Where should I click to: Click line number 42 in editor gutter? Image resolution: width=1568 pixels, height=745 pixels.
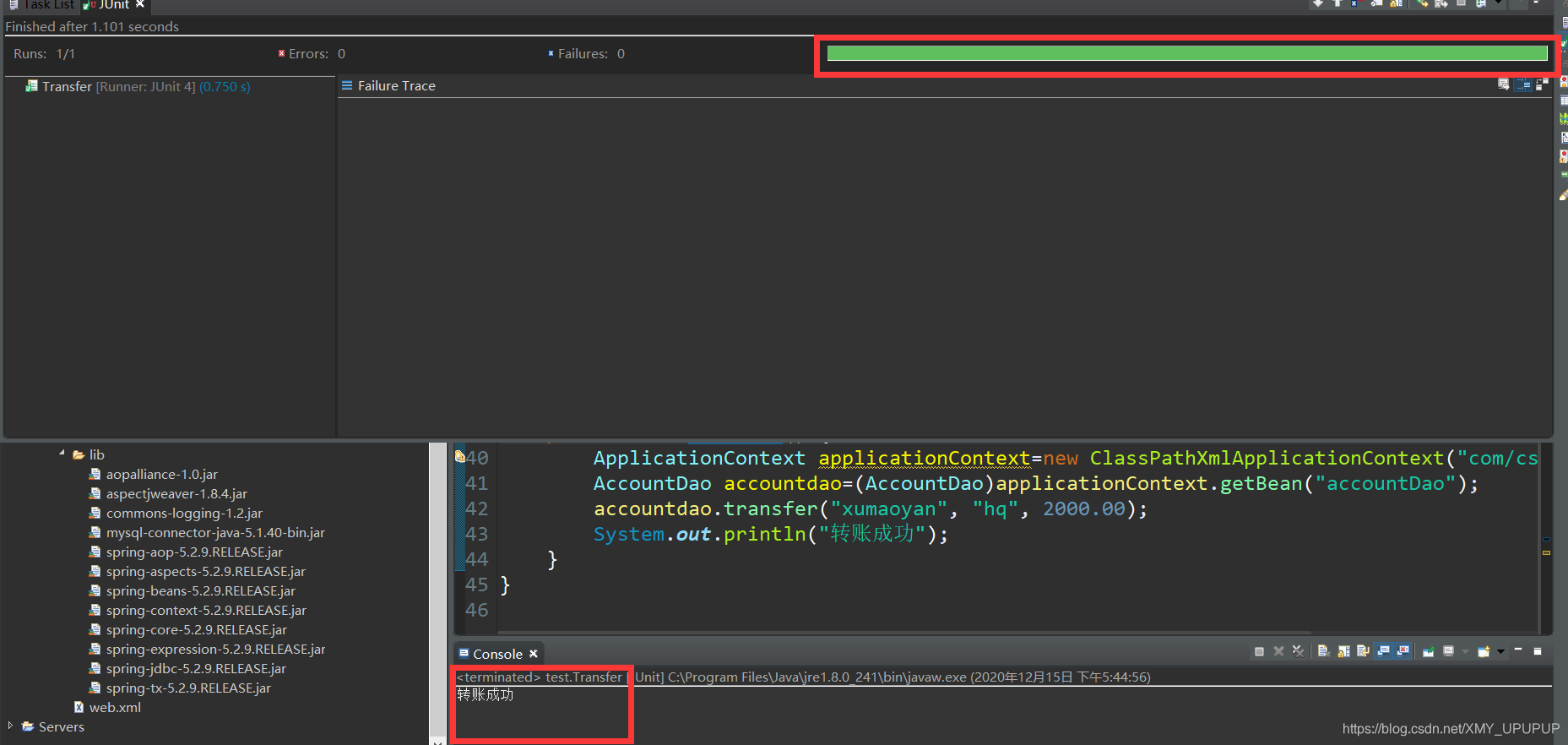[x=476, y=508]
